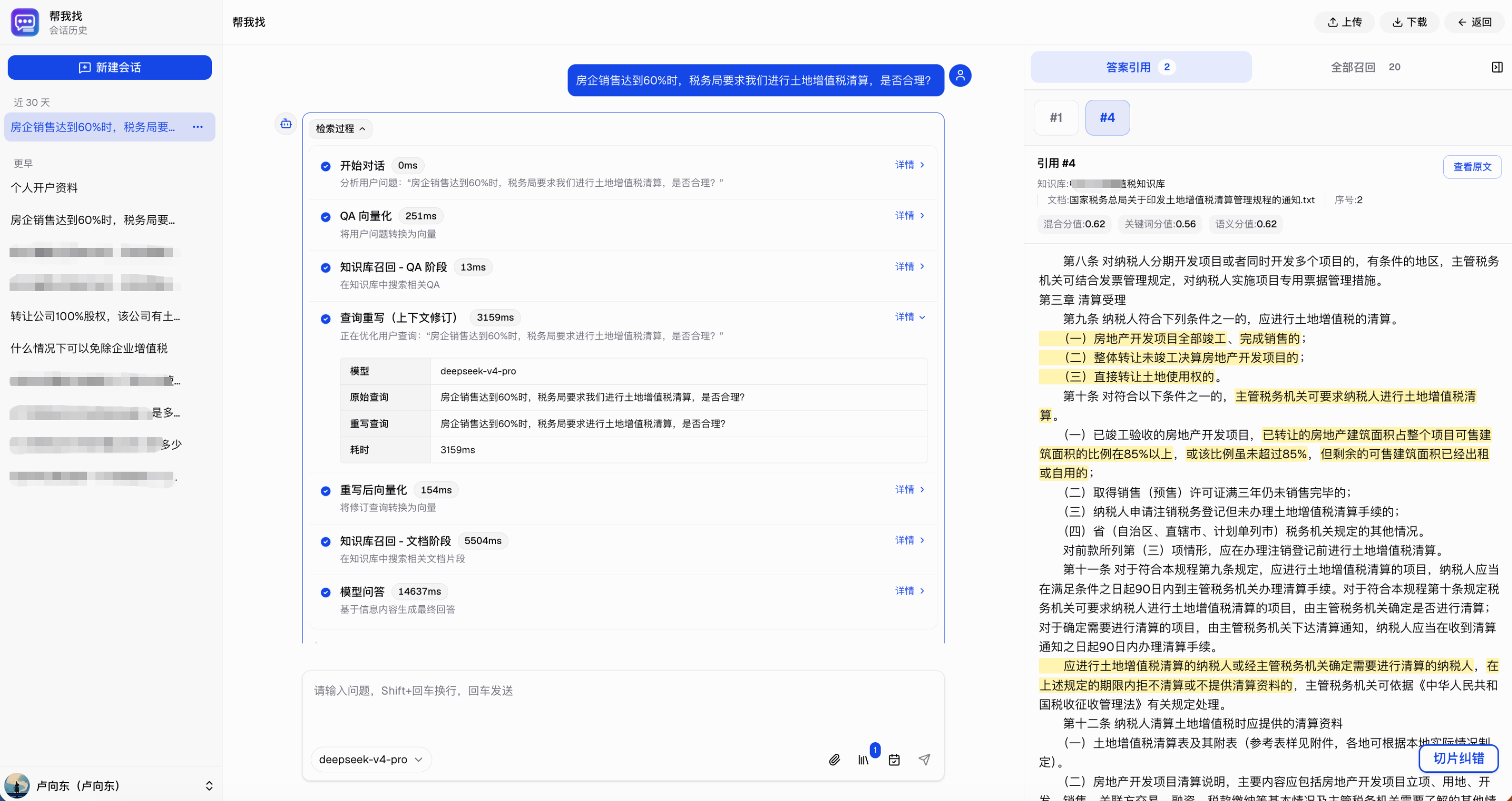Click the user profile icon beside the question bubble
The image size is (1512, 801).
tap(960, 76)
